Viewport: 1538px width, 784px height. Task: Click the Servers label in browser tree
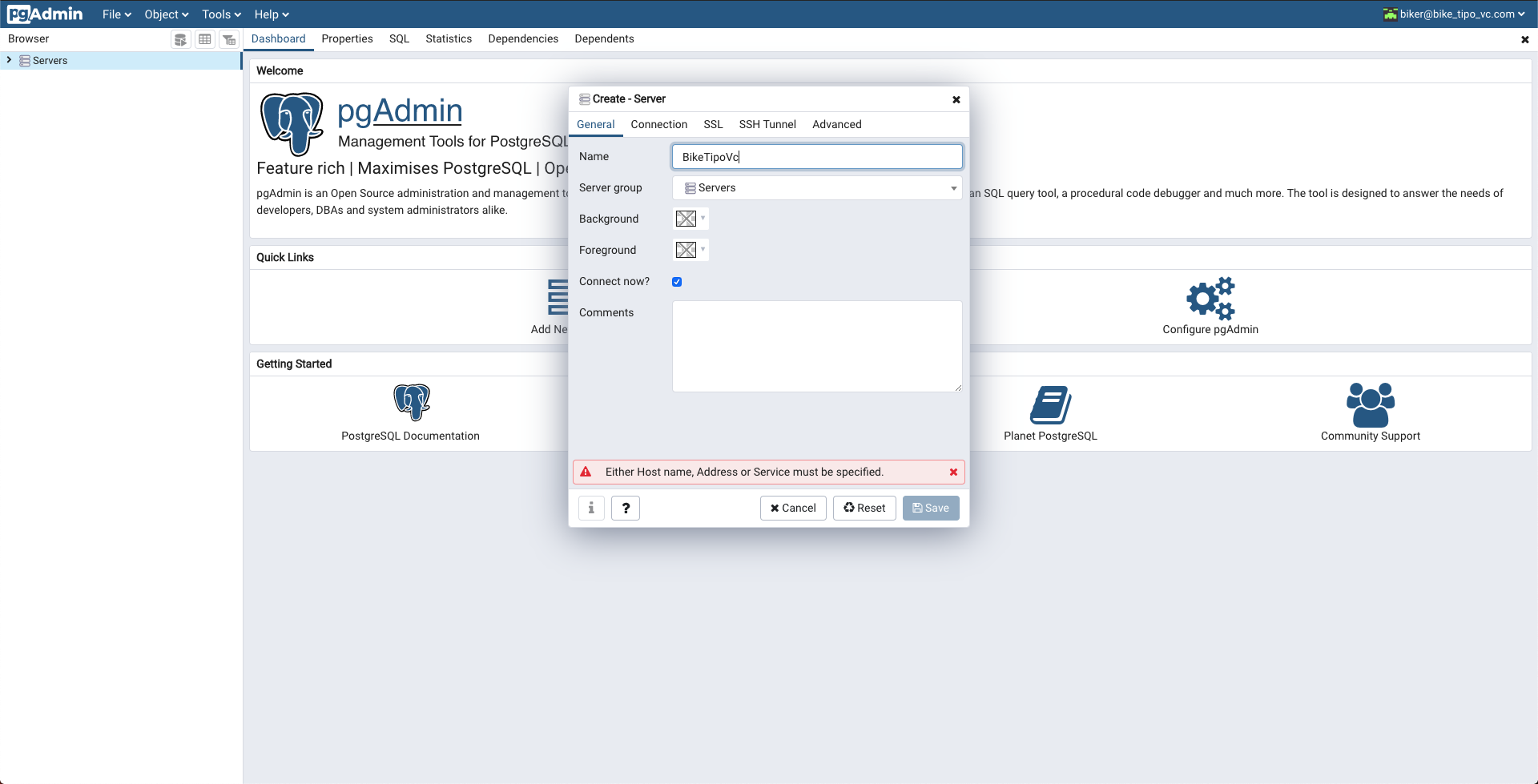[x=50, y=61]
